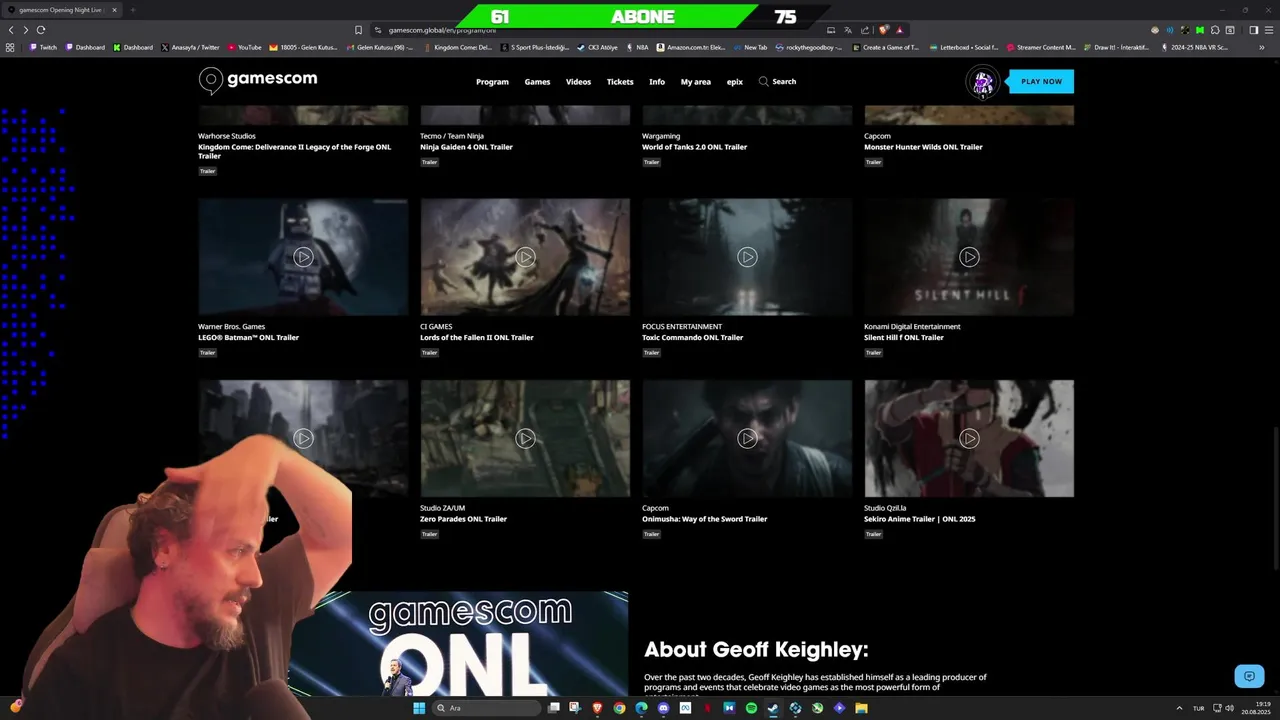This screenshot has height=720, width=1280.
Task: Select the gamescom Opening Night Live tab
Action: (x=62, y=10)
